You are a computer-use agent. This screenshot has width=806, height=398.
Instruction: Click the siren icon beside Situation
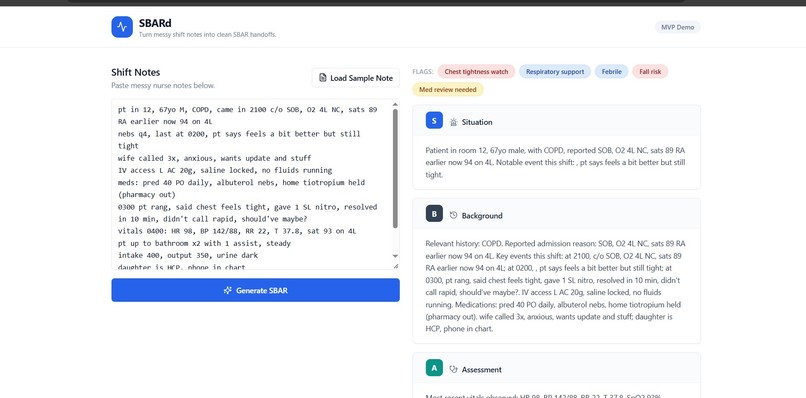tap(453, 122)
